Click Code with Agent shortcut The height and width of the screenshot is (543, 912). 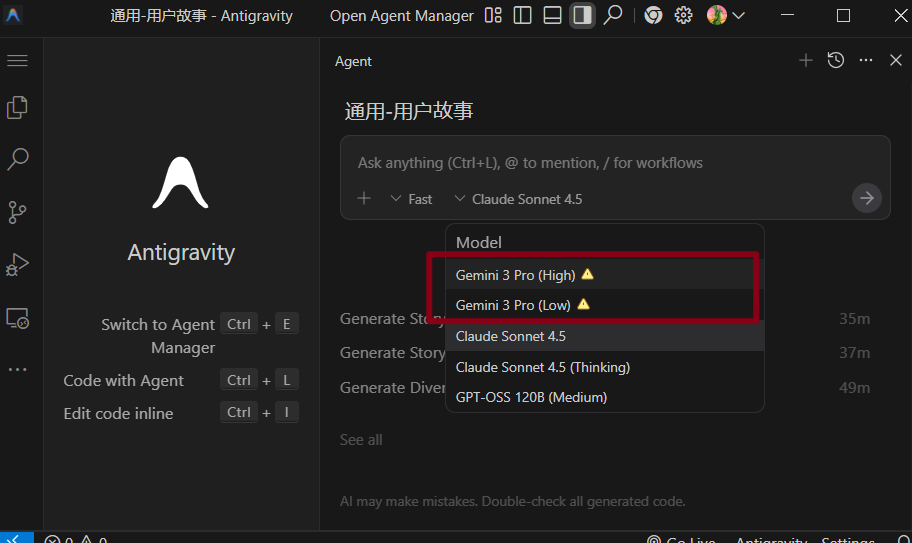click(181, 380)
